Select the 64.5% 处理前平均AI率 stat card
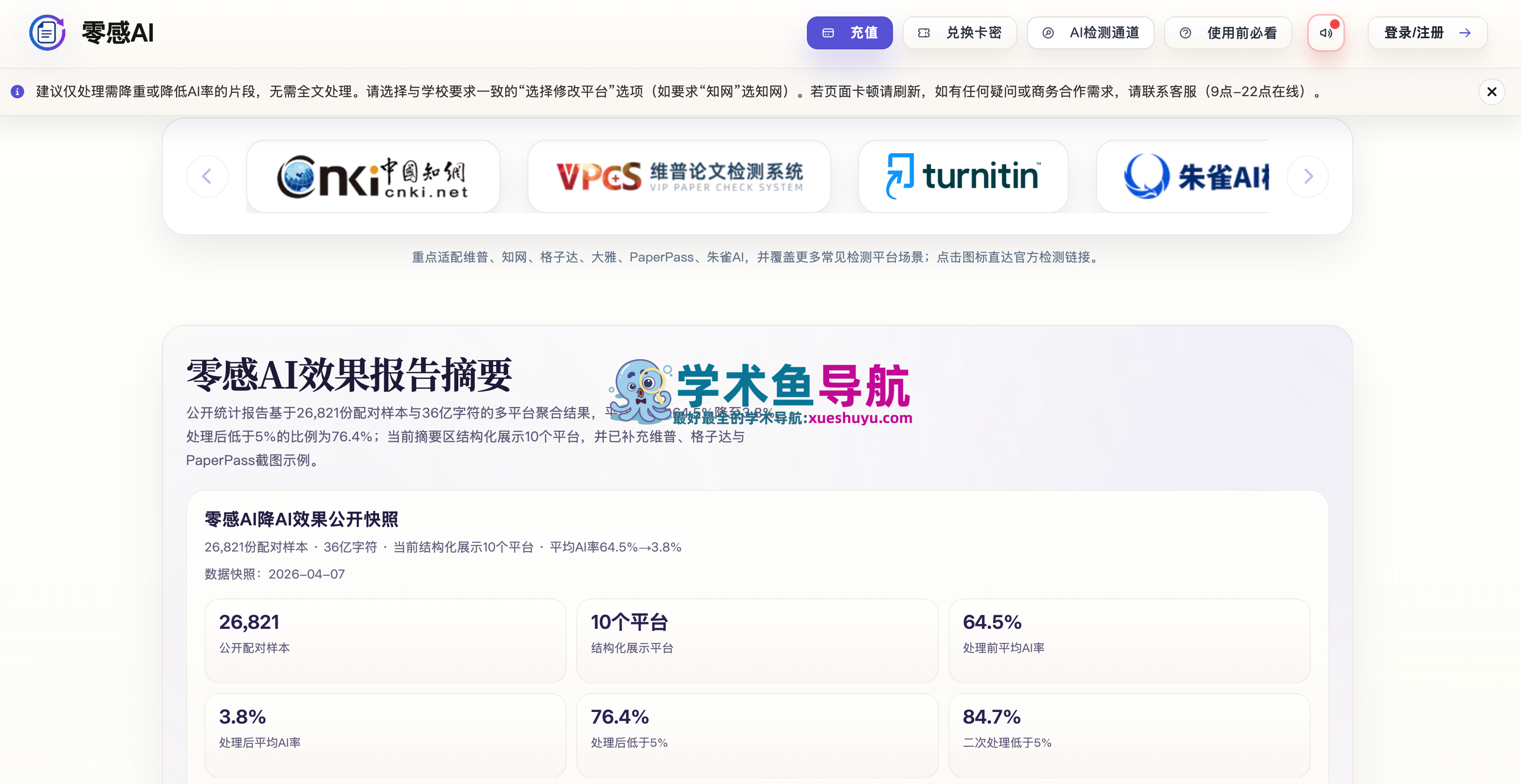Viewport: 1521px width, 784px height. 1129,640
